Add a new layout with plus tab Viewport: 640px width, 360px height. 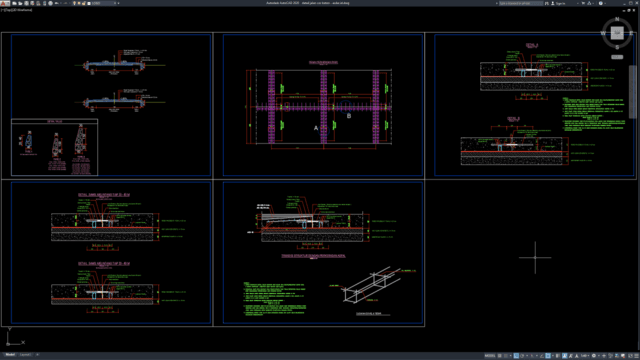click(37, 355)
